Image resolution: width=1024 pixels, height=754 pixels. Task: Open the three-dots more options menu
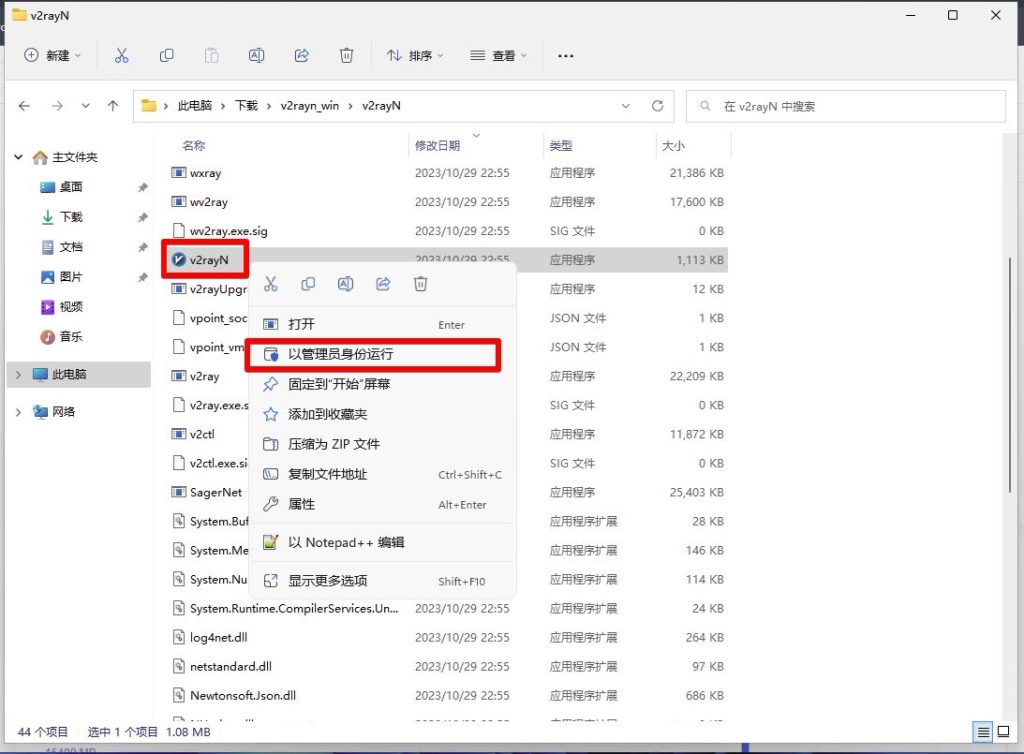point(566,56)
